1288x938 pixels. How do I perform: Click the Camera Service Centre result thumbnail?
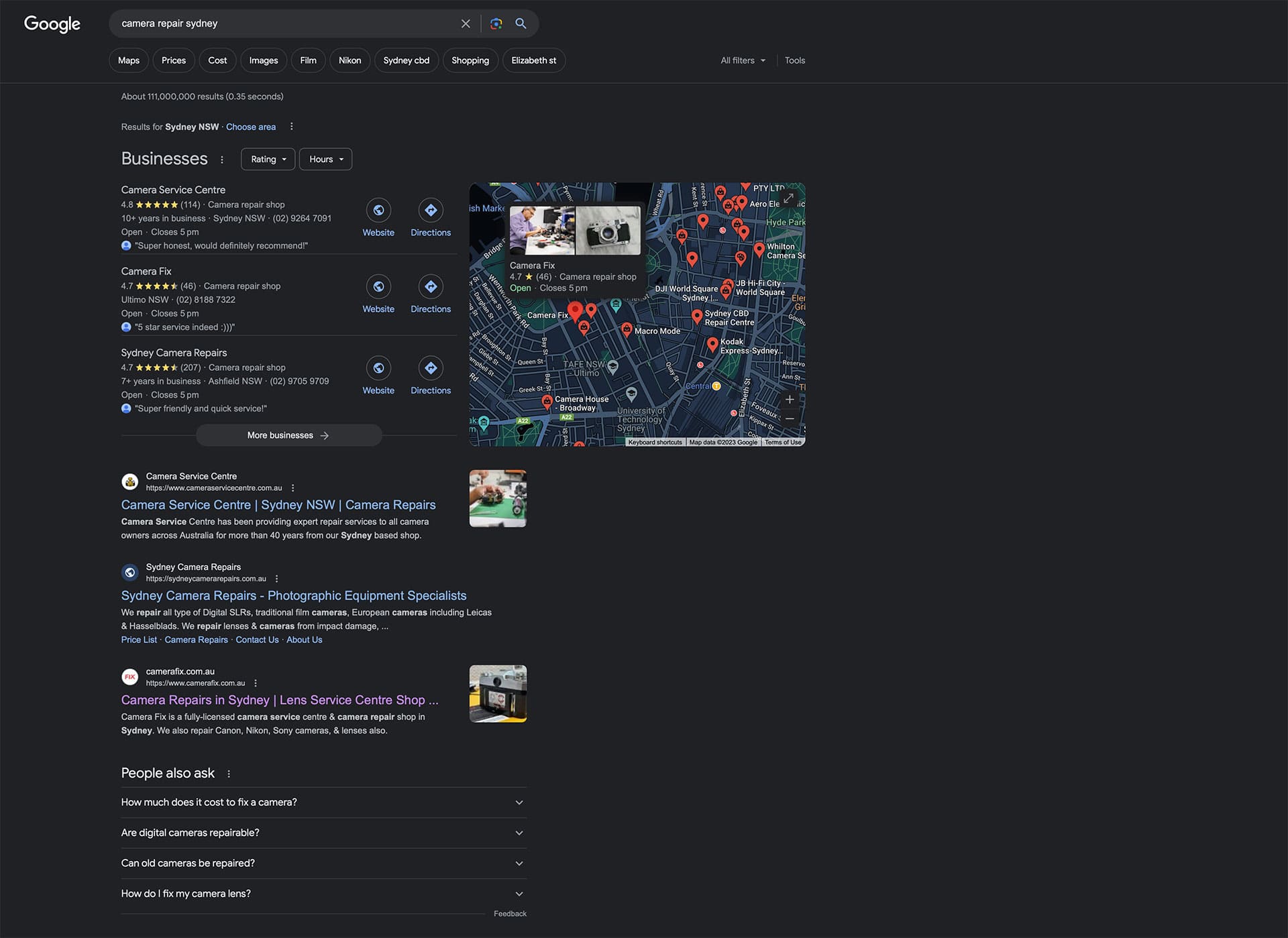click(498, 498)
